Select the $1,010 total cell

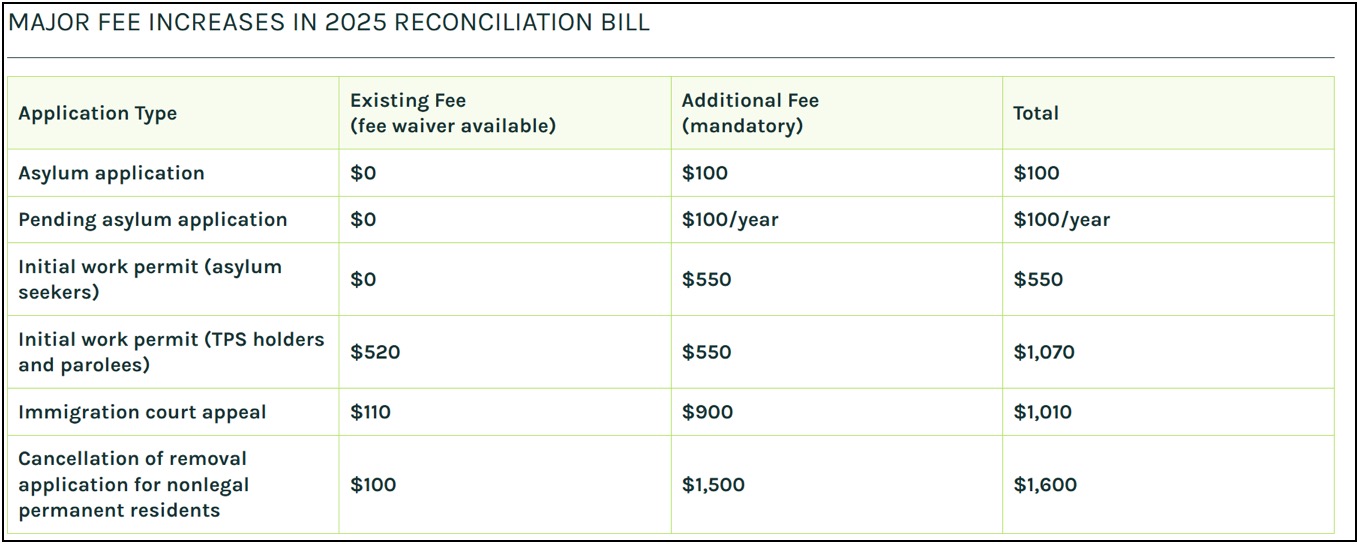1042,412
